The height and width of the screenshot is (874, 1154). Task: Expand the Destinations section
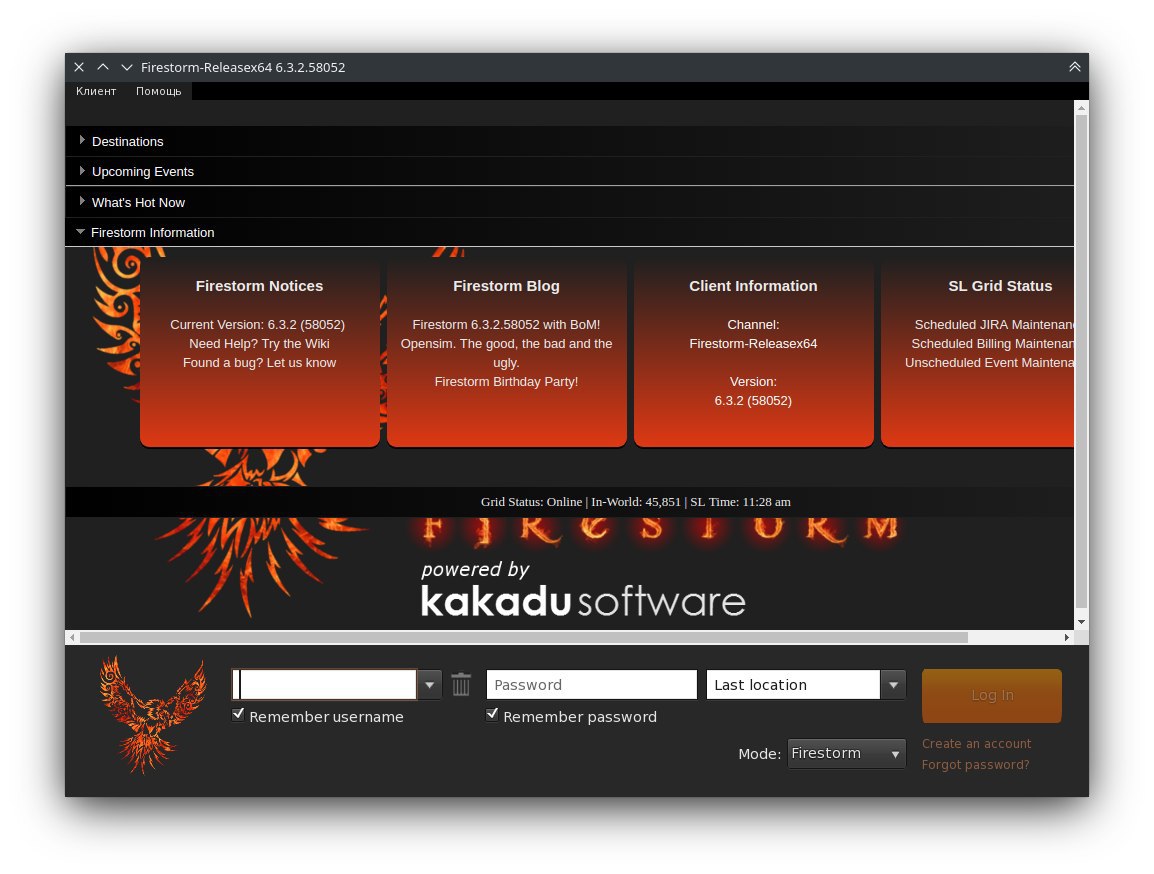pos(569,141)
